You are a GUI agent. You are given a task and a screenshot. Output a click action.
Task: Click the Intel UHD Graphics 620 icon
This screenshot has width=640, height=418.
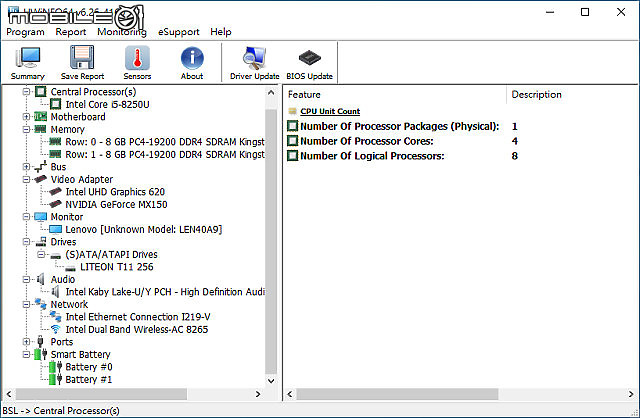coord(55,191)
